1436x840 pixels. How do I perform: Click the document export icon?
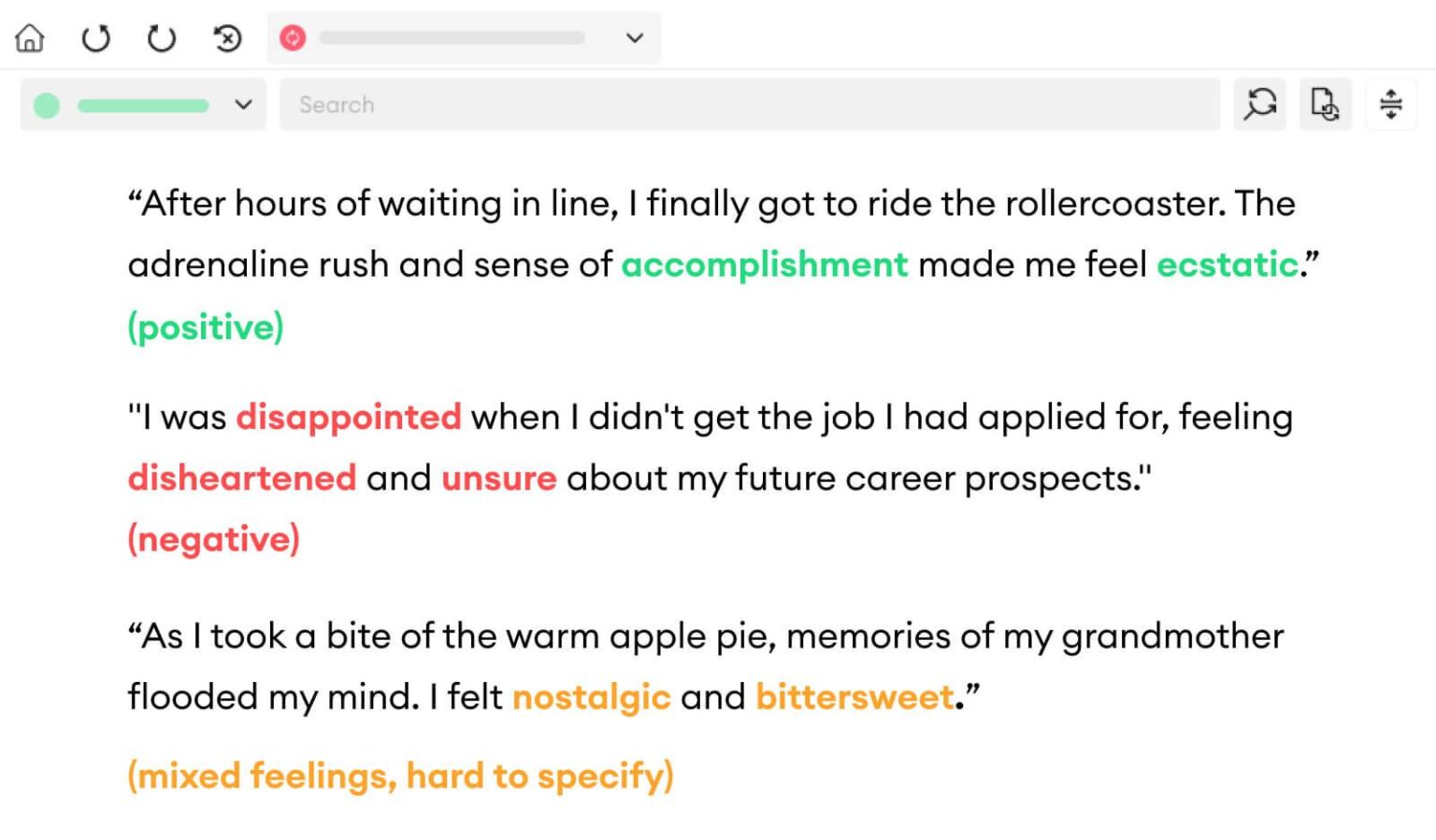point(1325,104)
